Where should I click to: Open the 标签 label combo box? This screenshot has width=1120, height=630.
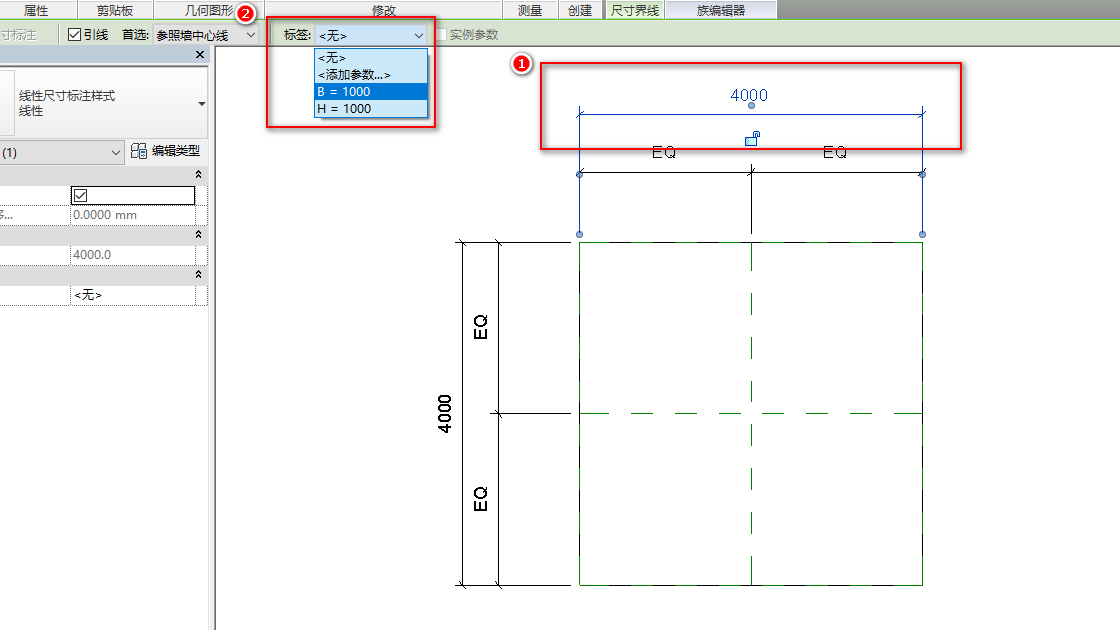pos(371,35)
